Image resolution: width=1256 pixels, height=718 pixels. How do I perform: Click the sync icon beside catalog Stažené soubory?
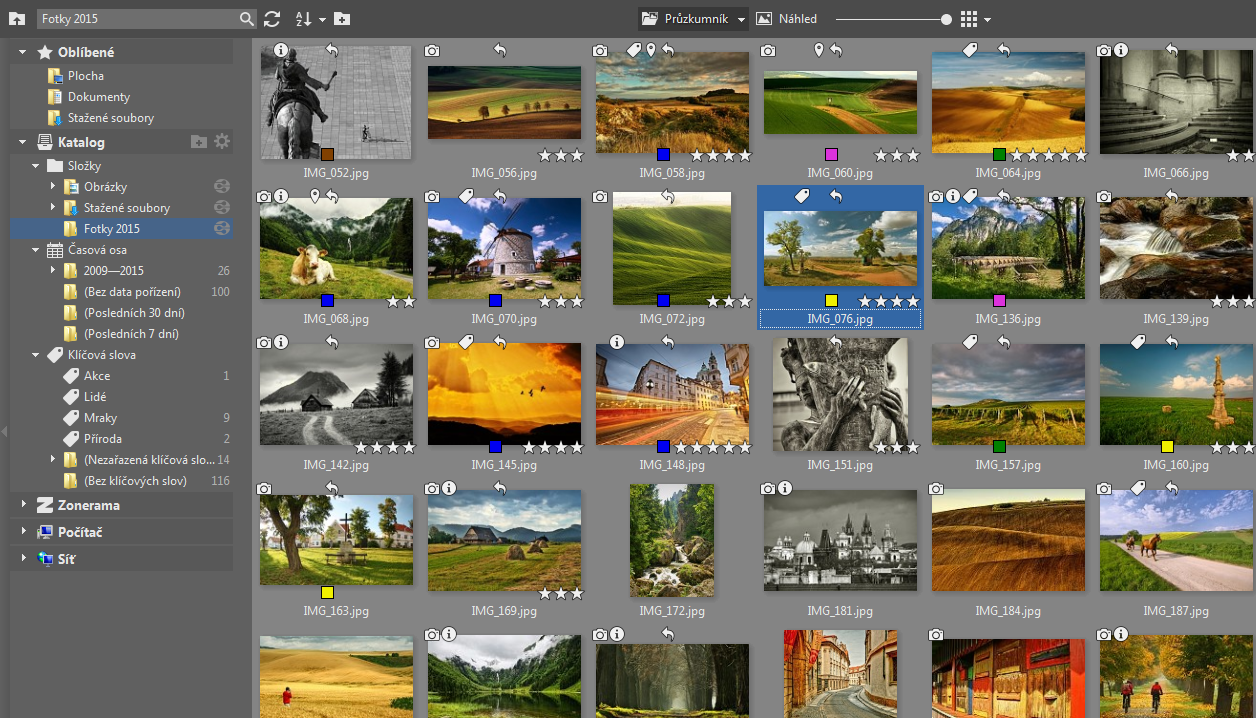coord(221,208)
